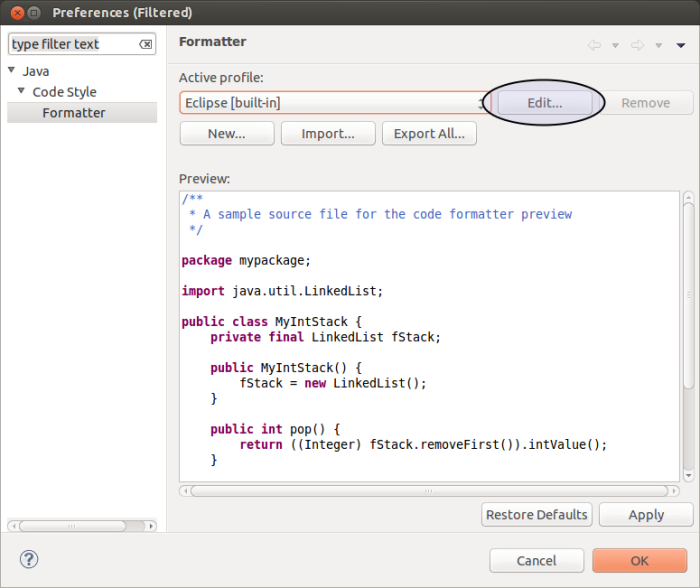
Task: Apply the formatter settings
Action: click(646, 515)
